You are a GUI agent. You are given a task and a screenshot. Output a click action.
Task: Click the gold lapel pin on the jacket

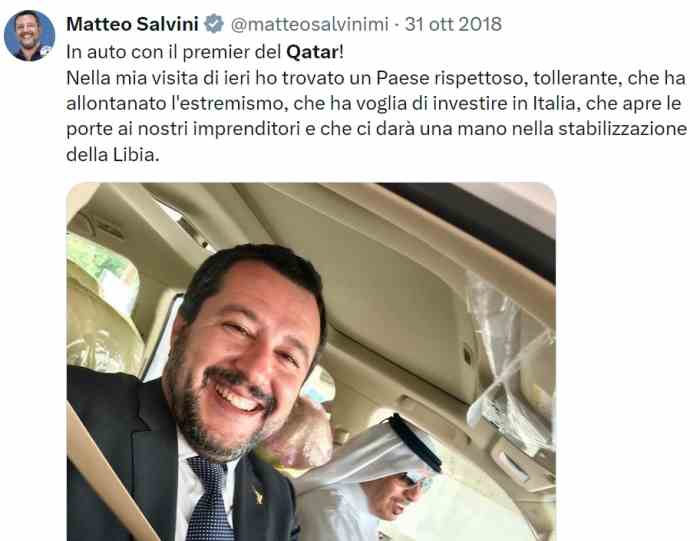[257, 494]
